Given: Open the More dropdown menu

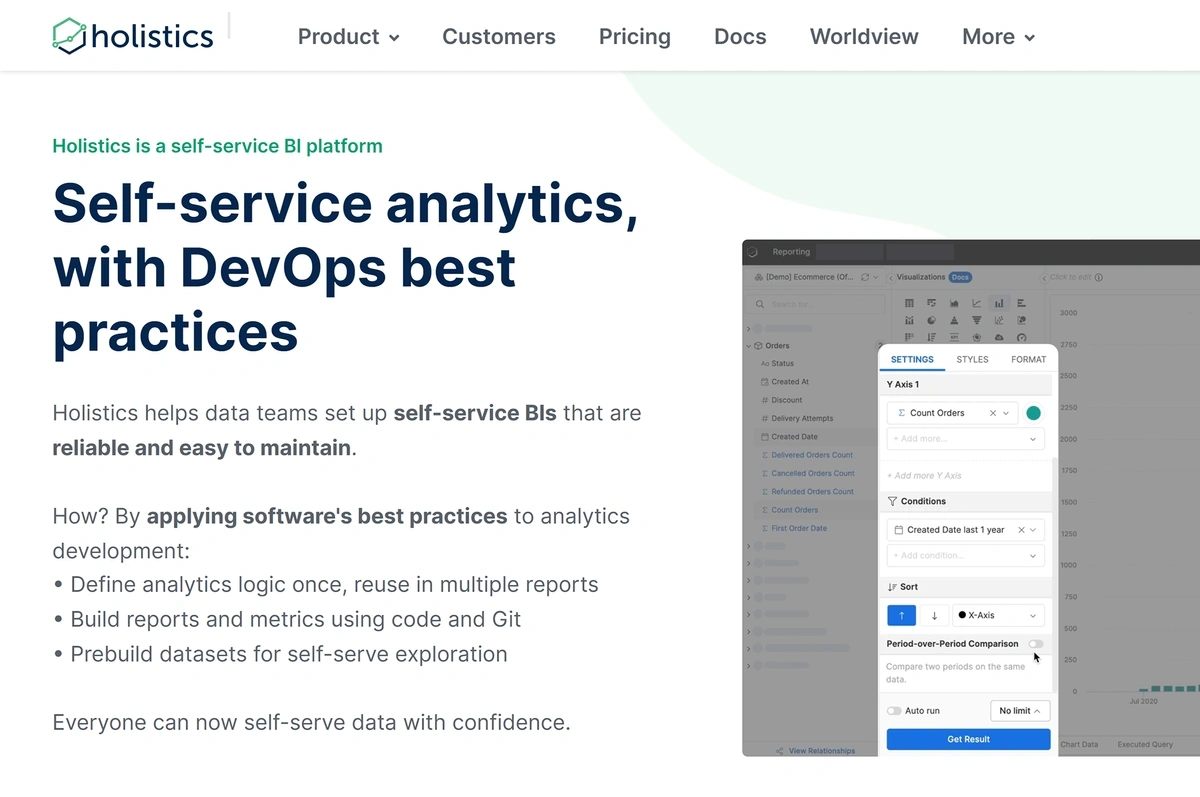Looking at the screenshot, I should (998, 37).
